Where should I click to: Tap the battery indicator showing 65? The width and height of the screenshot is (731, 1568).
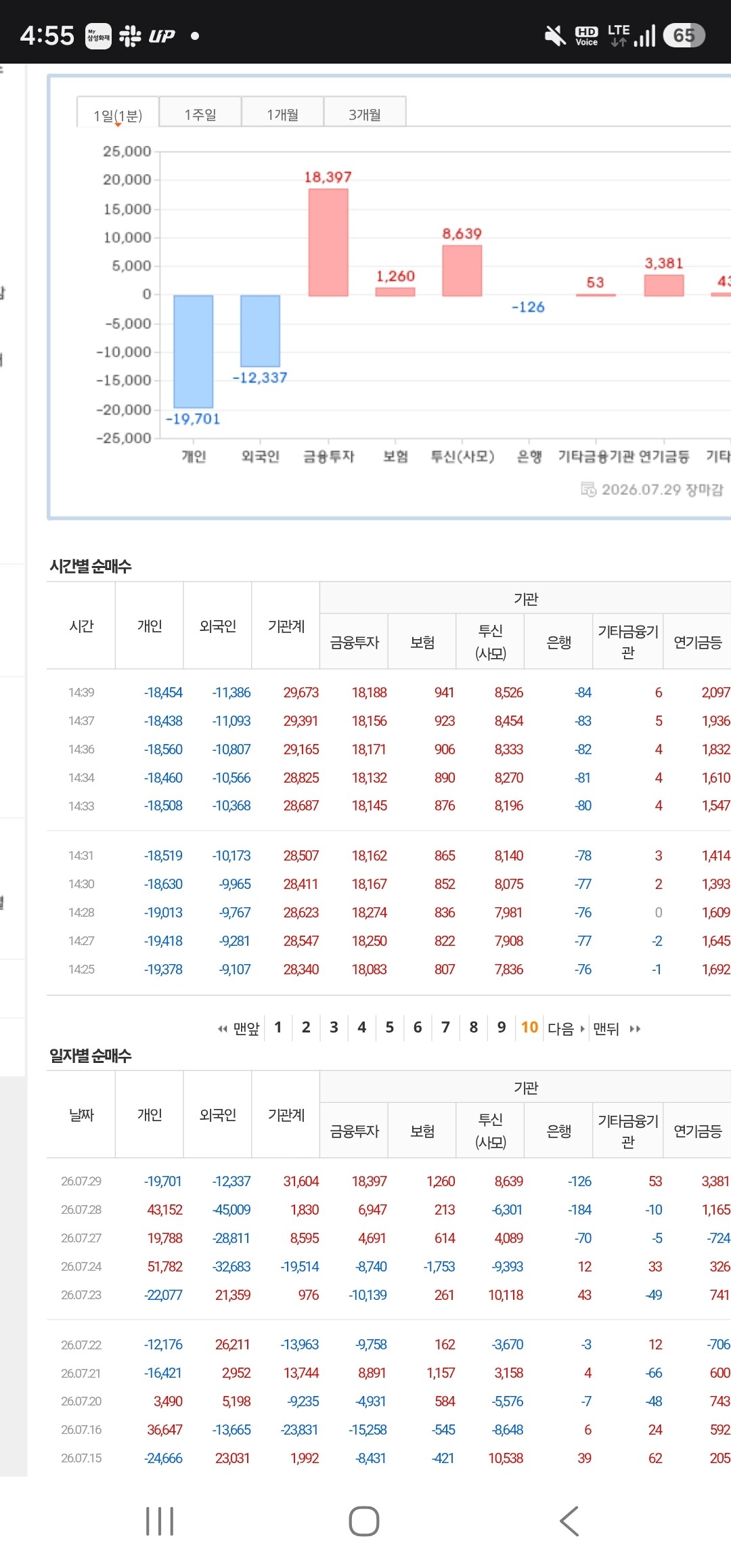684,35
